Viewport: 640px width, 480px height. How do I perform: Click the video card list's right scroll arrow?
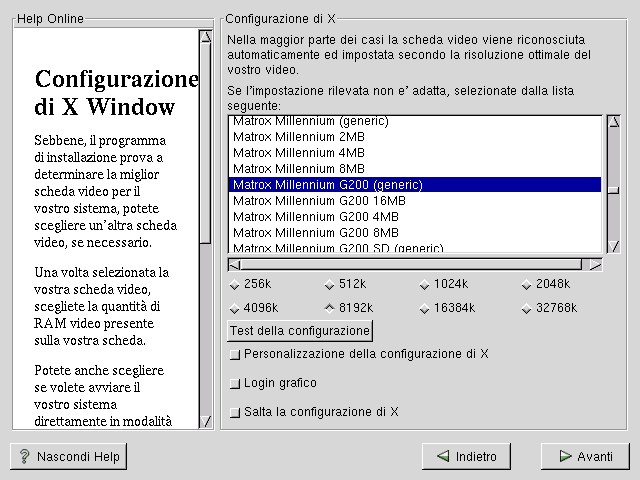click(596, 265)
